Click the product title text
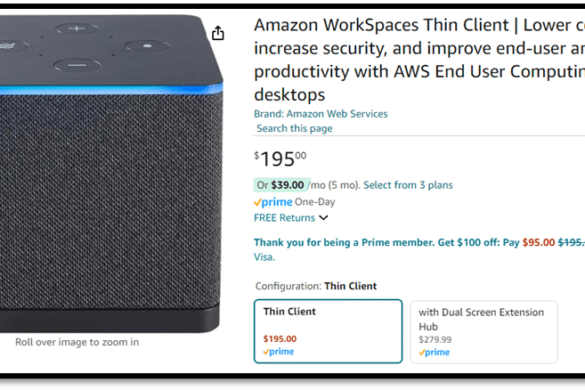This screenshot has height=390, width=585. [419, 60]
